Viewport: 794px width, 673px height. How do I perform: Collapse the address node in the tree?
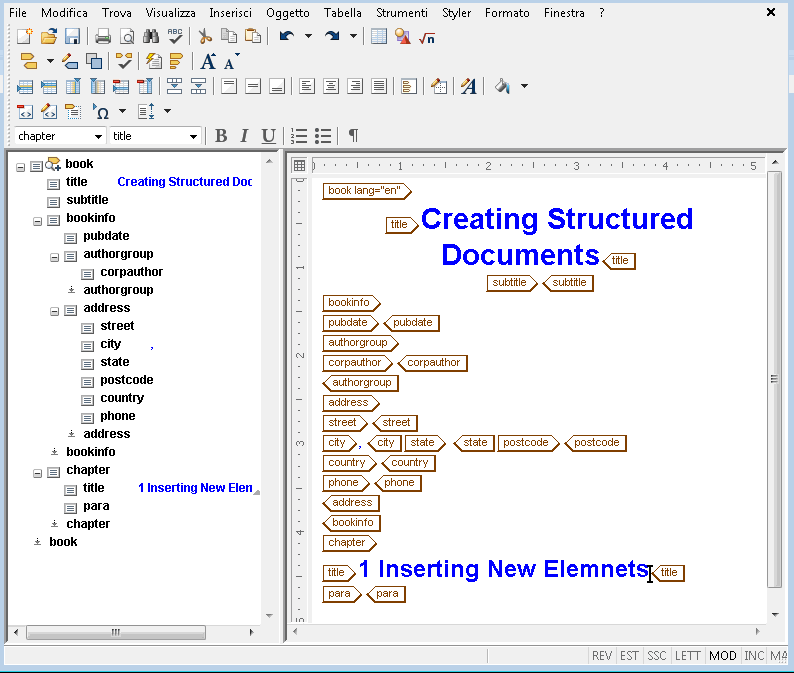click(55, 312)
